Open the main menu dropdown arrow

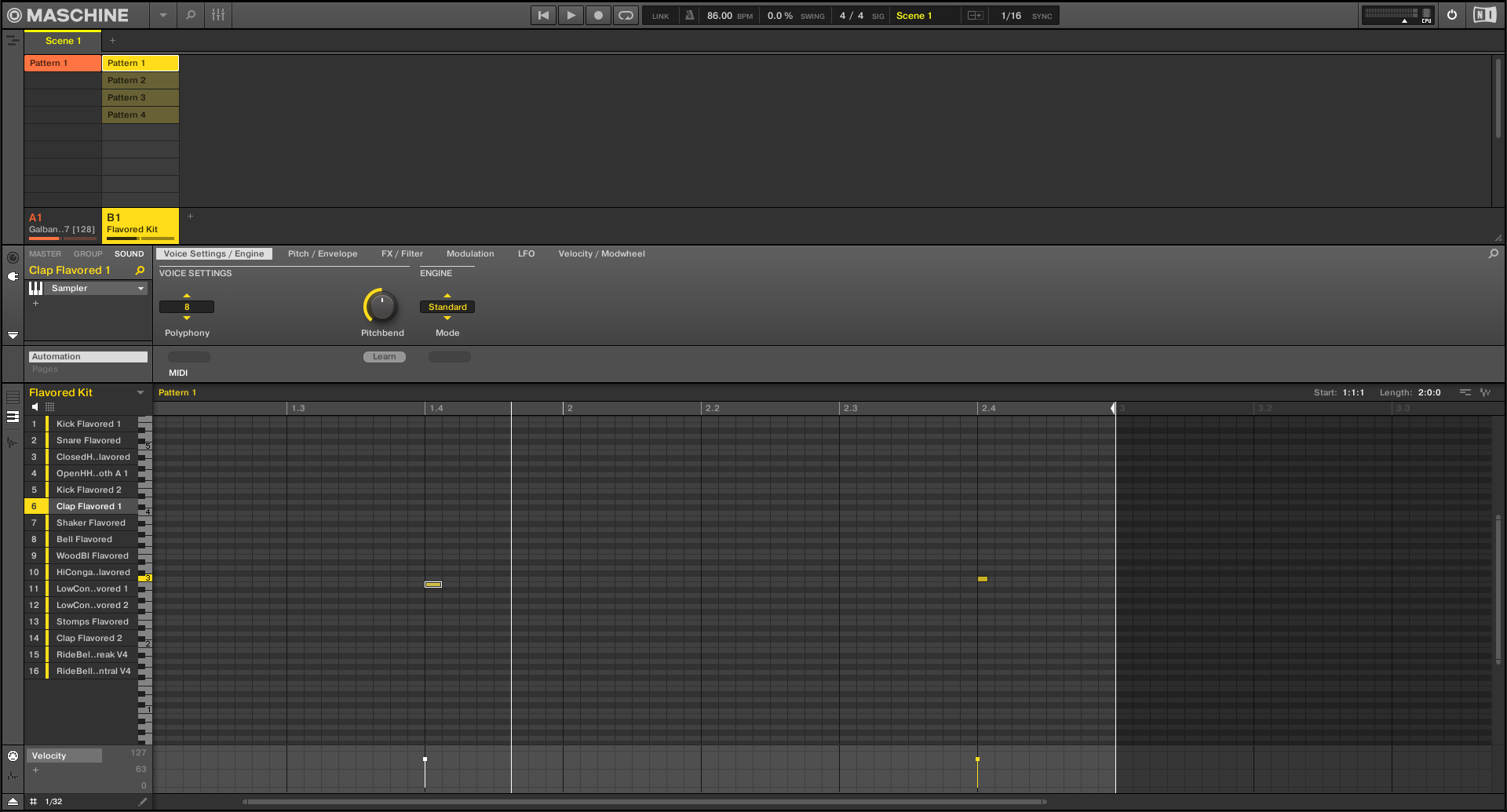(162, 15)
